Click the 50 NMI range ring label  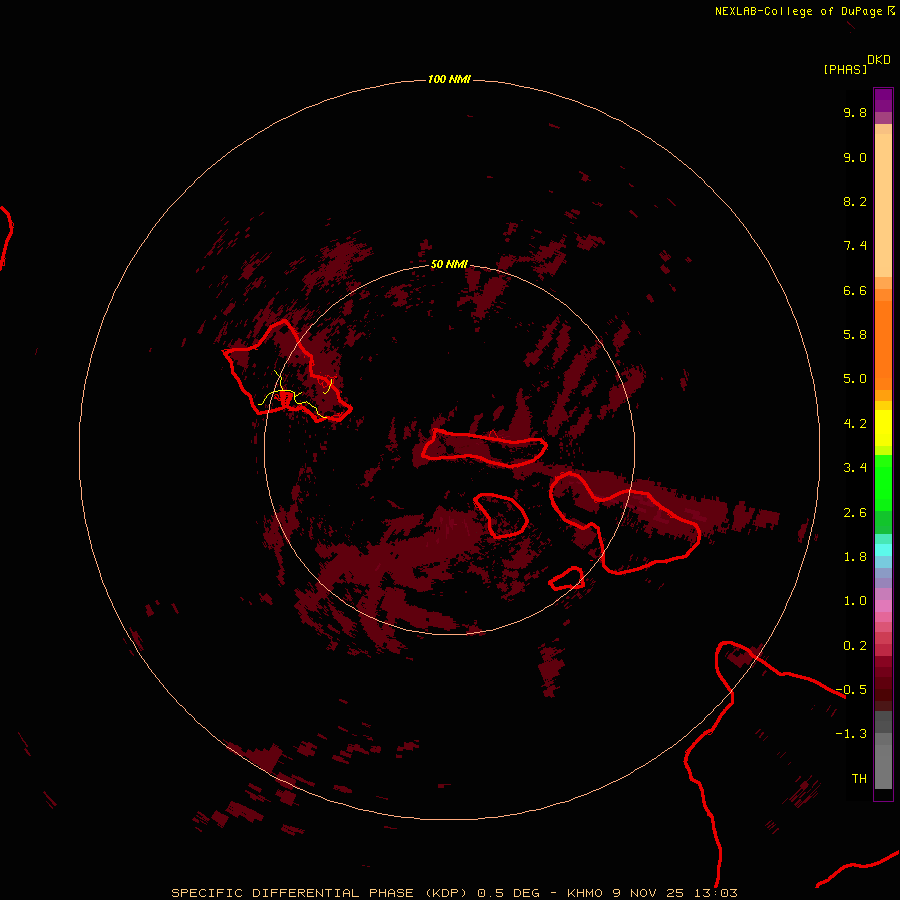click(449, 264)
